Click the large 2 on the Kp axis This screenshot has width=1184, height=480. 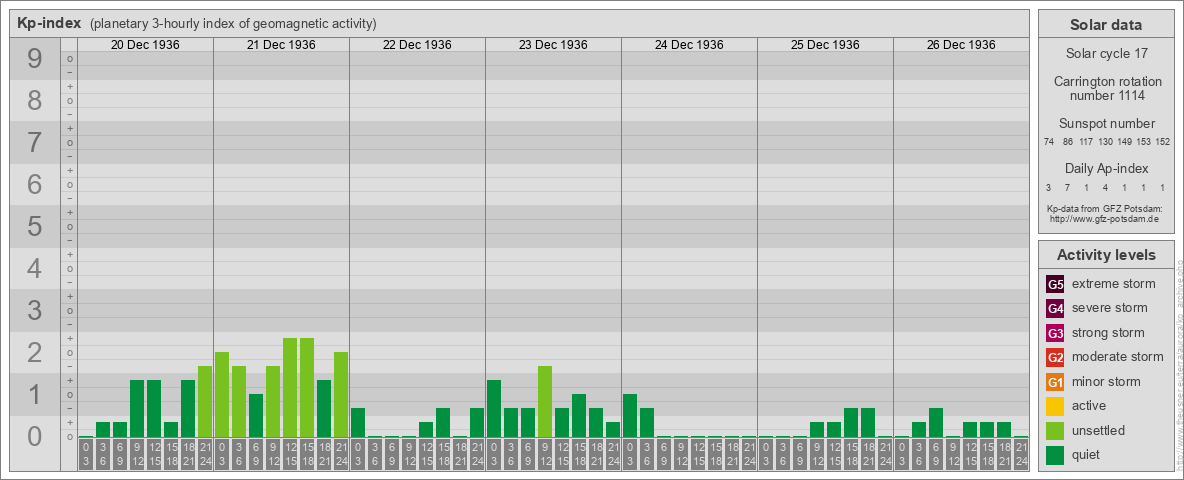[x=35, y=352]
